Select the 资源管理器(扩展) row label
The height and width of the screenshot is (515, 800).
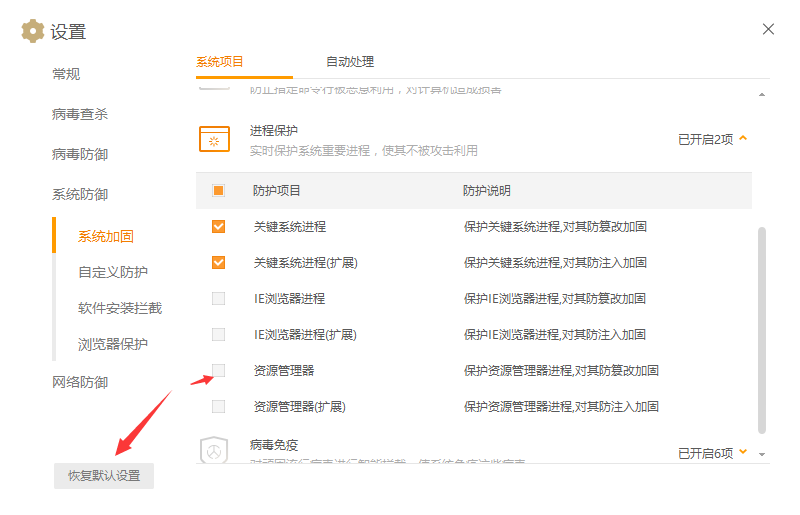coord(299,407)
